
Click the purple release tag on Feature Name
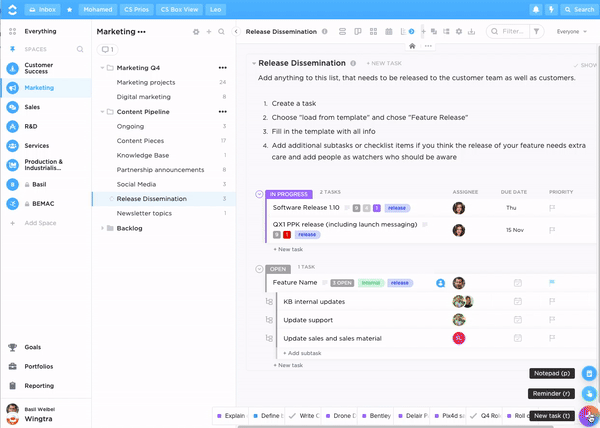(400, 283)
